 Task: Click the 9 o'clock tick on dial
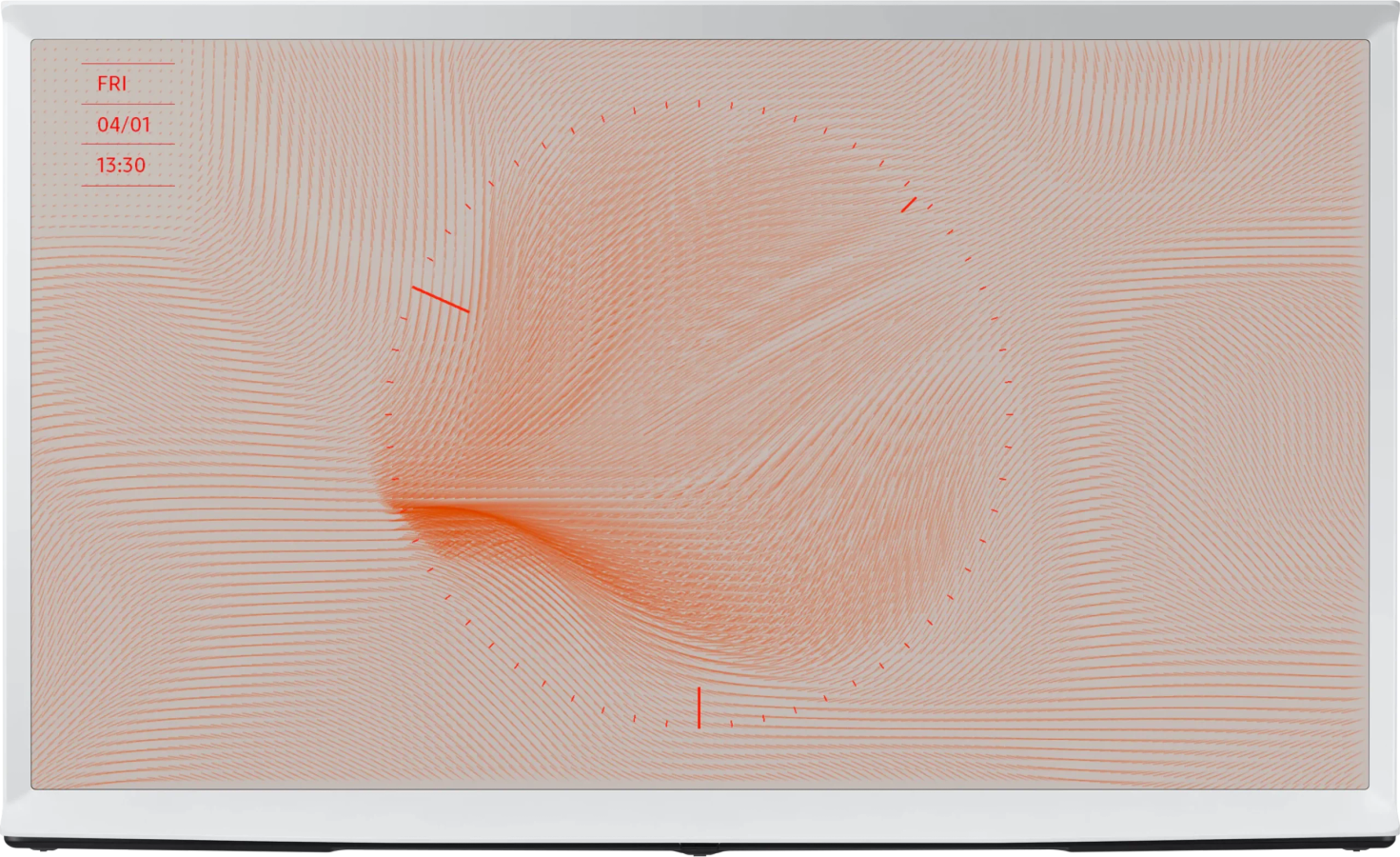(388, 414)
